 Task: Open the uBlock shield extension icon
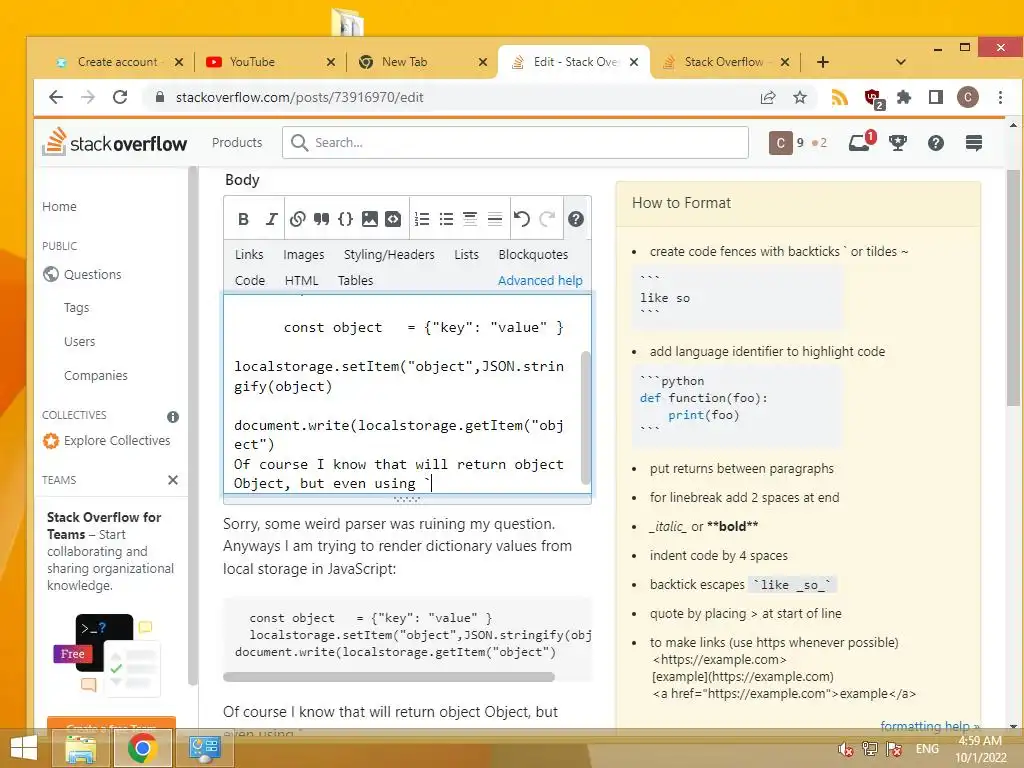[x=873, y=98]
